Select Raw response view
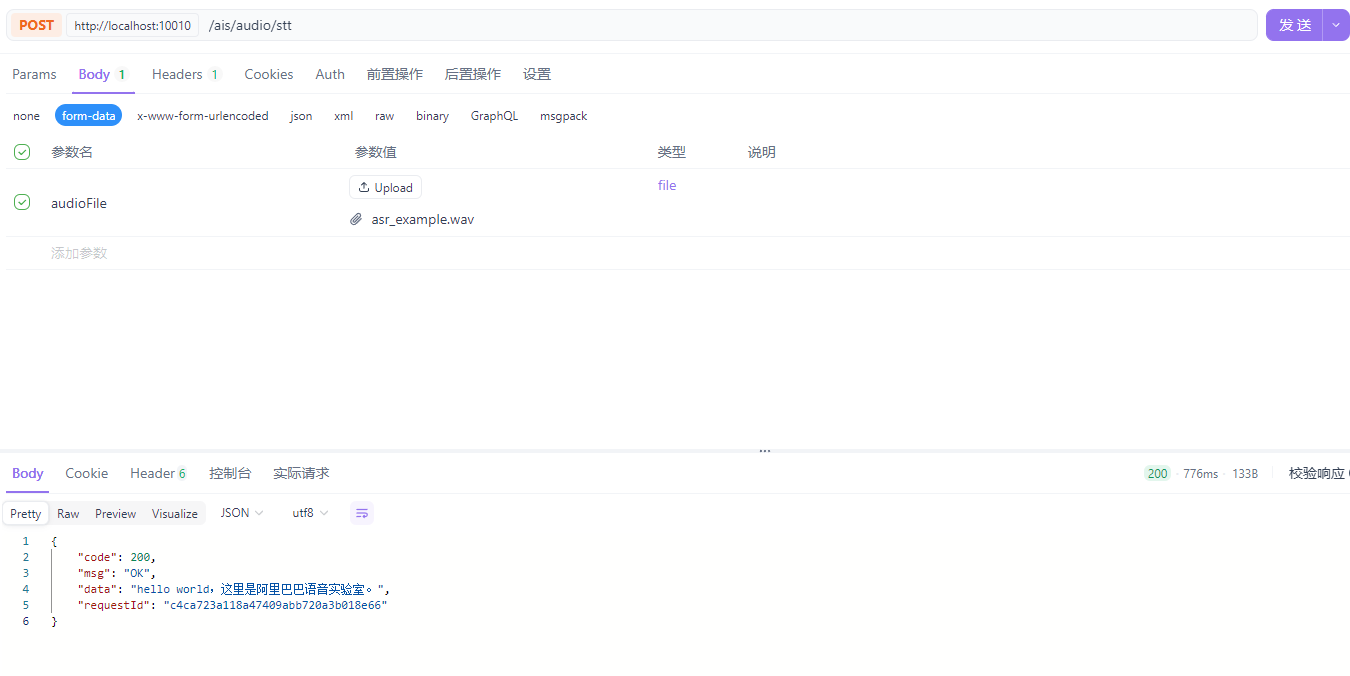 click(x=68, y=514)
